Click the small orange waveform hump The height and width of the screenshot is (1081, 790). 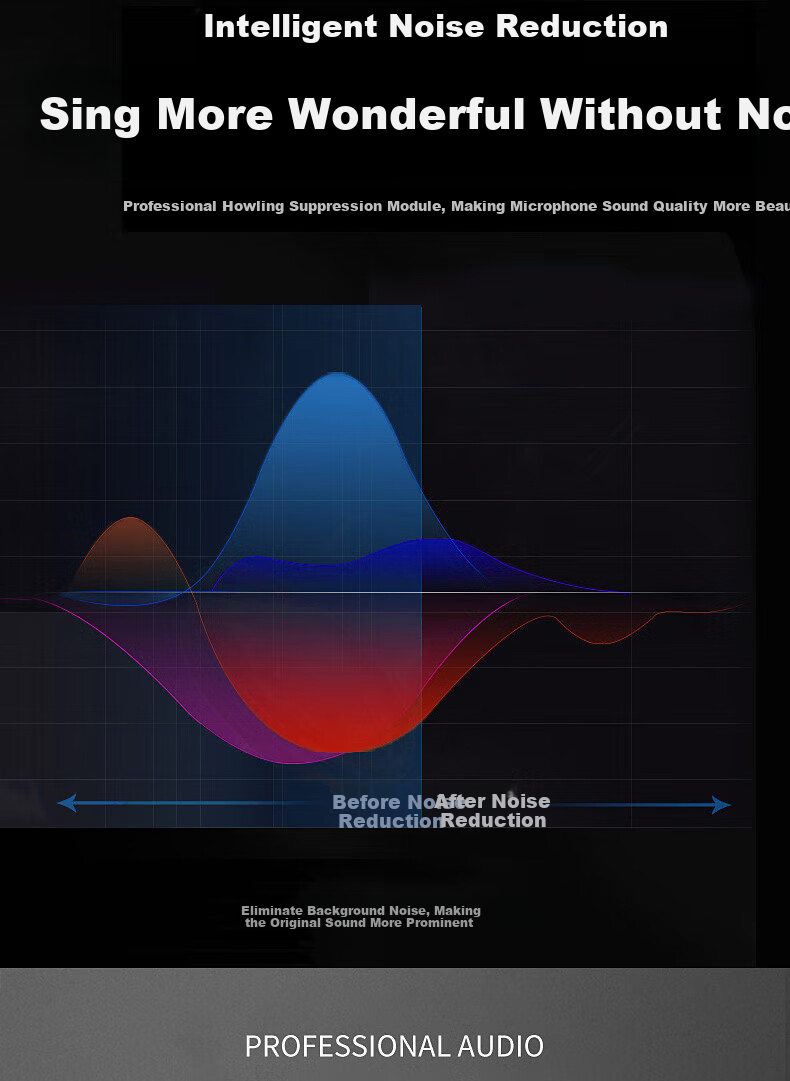point(130,552)
